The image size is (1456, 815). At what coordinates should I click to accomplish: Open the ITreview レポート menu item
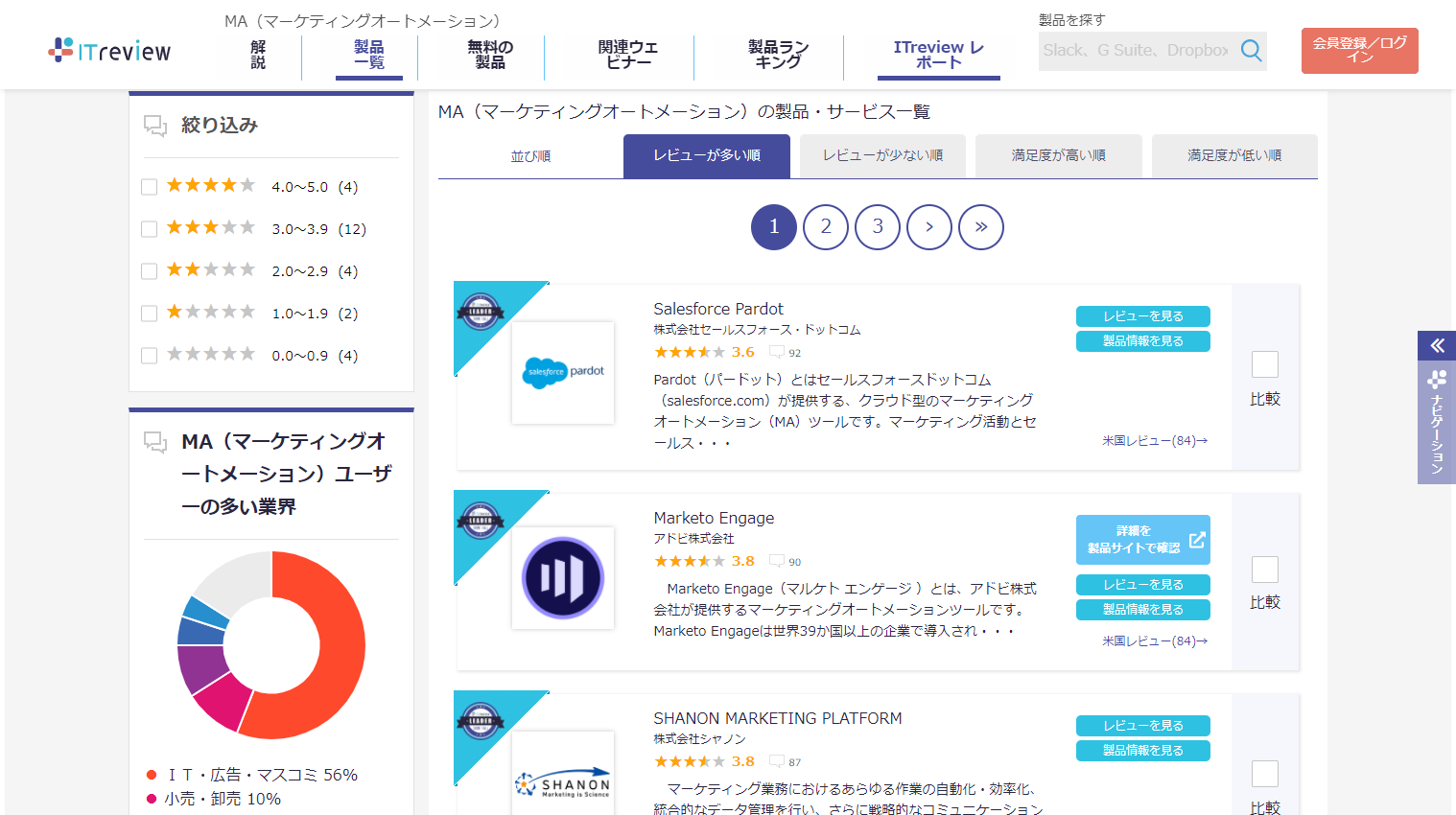(x=939, y=55)
